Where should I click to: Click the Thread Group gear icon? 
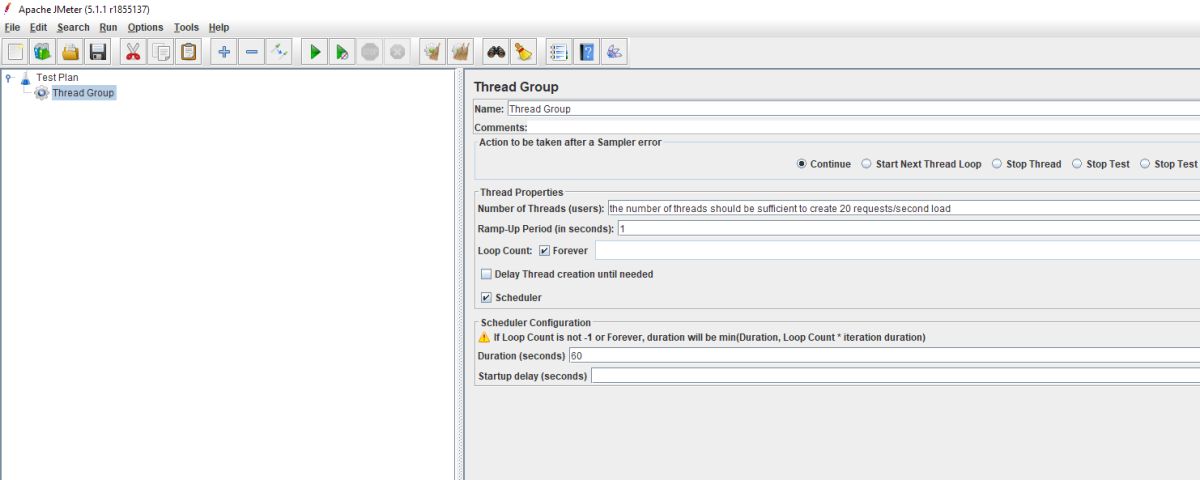(41, 93)
